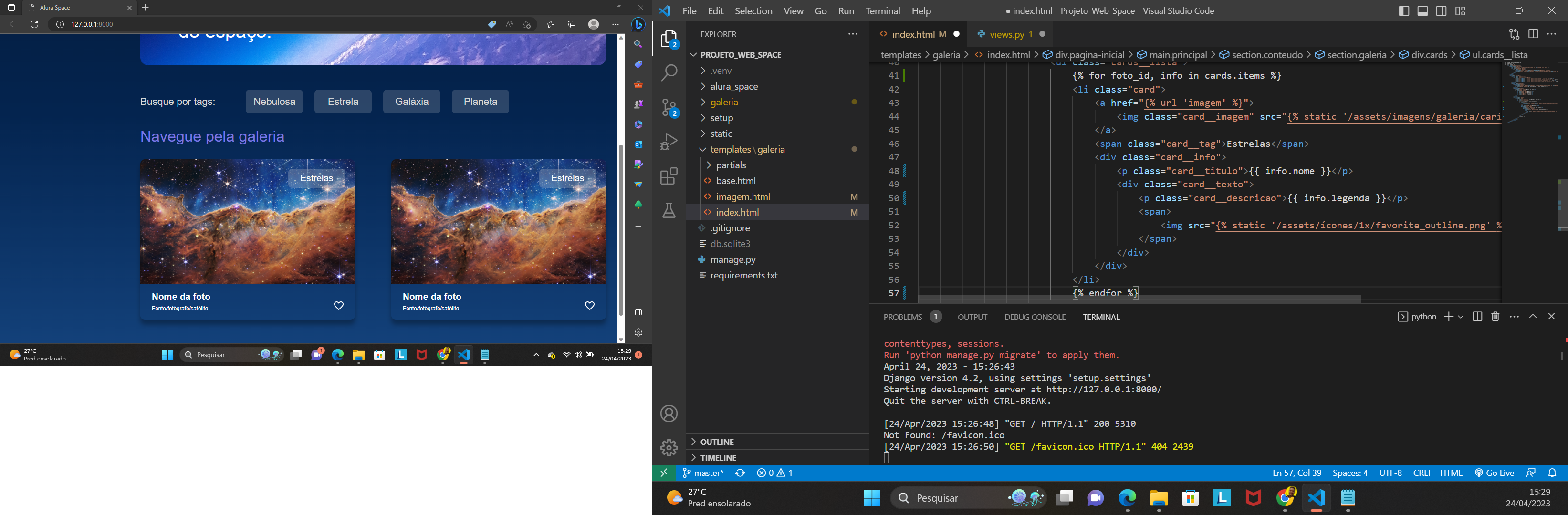This screenshot has width=1568, height=515.
Task: Click master* branch in status bar
Action: tap(703, 473)
